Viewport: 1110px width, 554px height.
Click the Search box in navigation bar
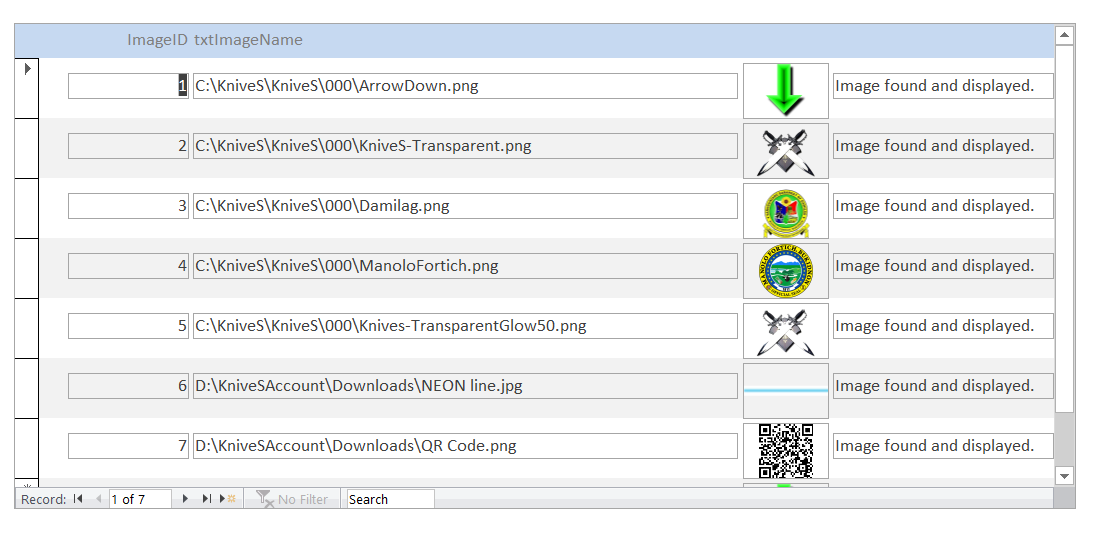(390, 499)
